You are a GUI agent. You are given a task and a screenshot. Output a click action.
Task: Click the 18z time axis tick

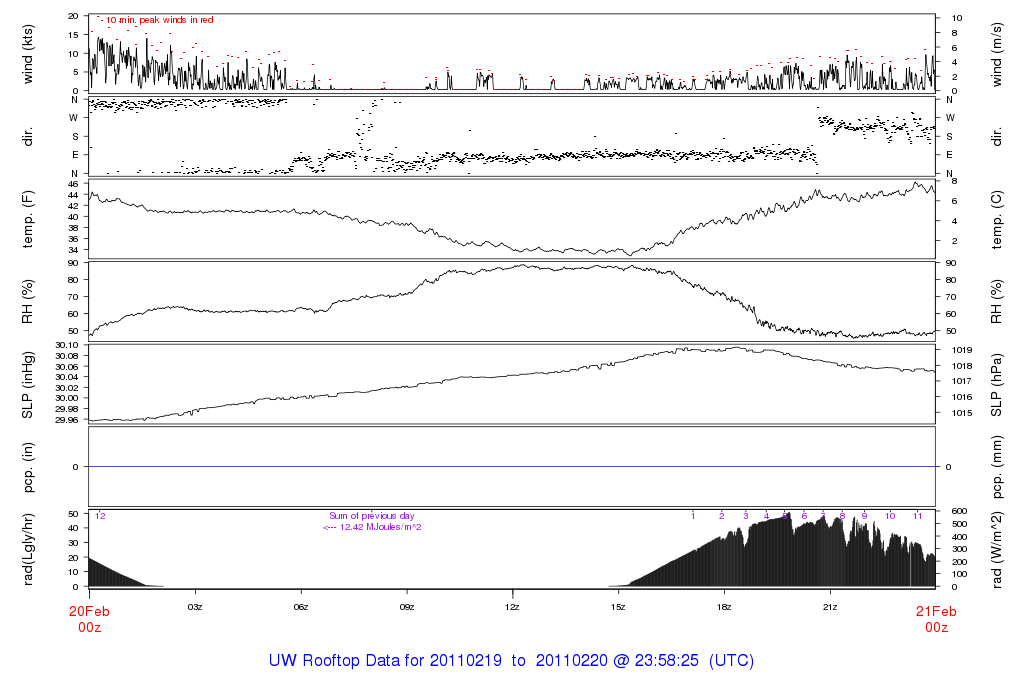click(x=724, y=606)
